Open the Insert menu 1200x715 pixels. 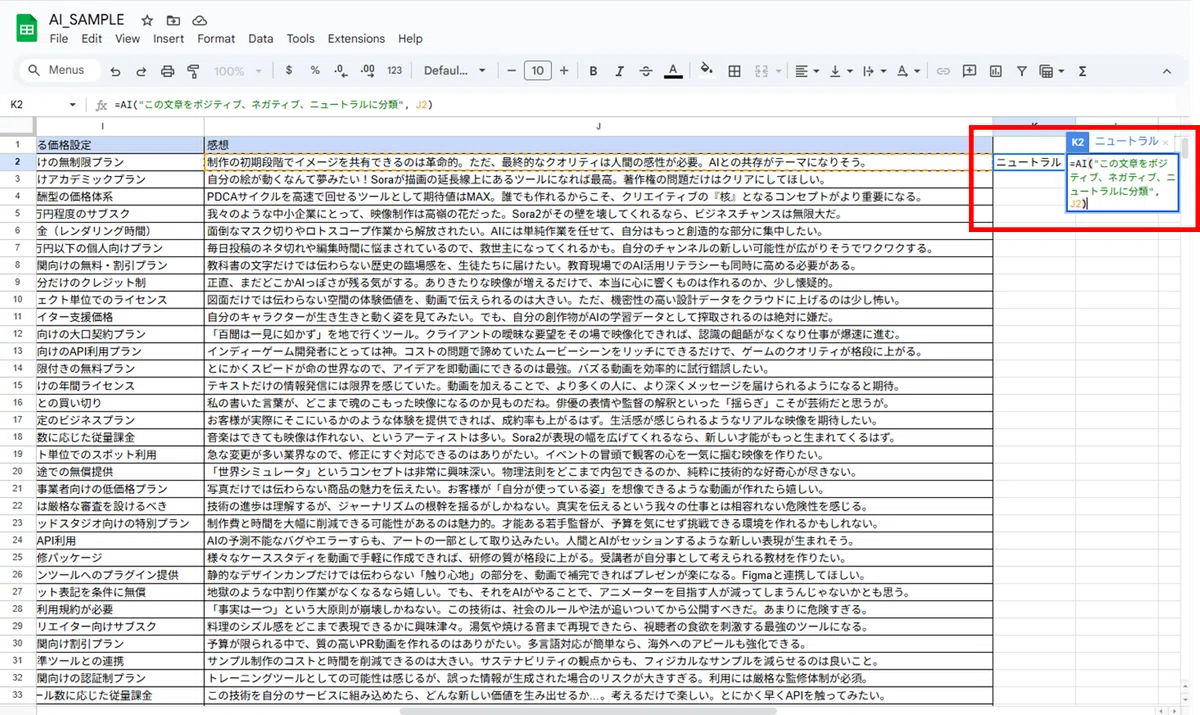168,39
